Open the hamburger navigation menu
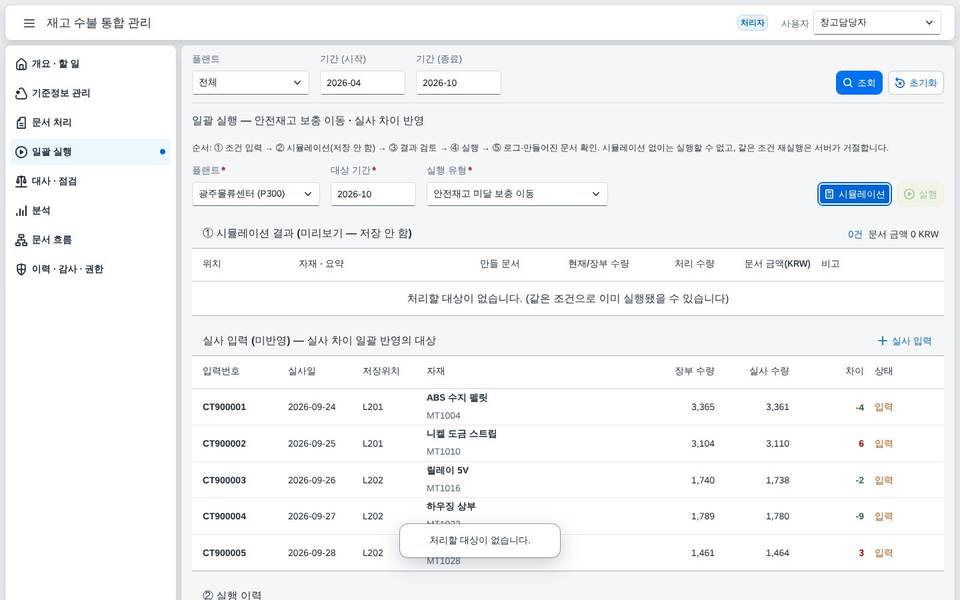The width and height of the screenshot is (960, 600). (29, 23)
